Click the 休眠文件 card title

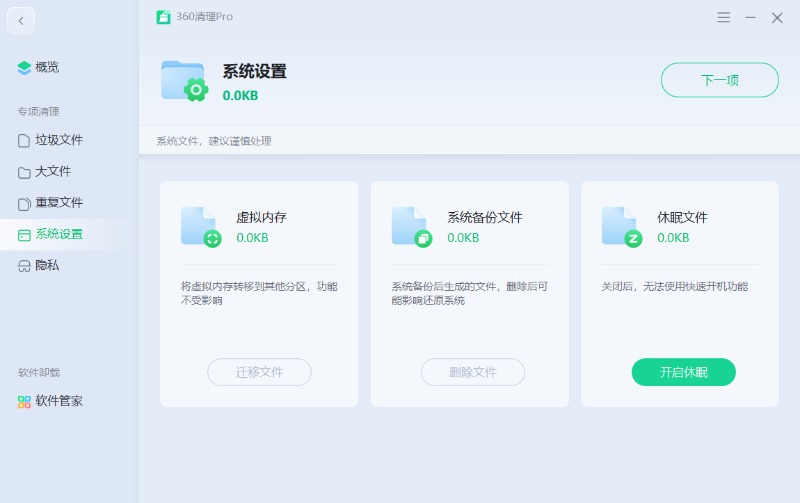[x=682, y=218]
